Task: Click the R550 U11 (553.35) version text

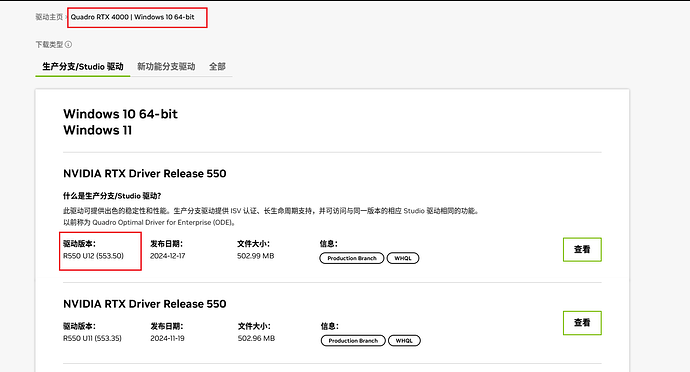Action: tap(92, 338)
